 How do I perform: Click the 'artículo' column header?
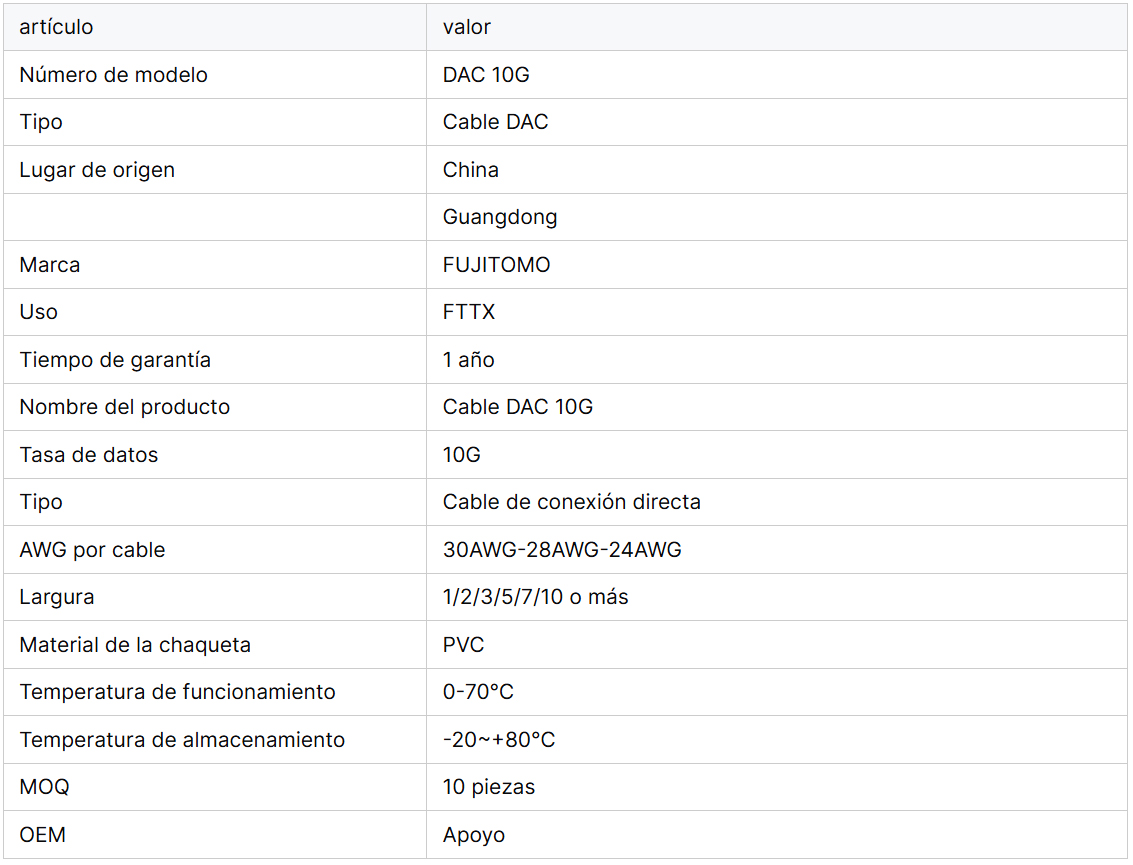pyautogui.click(x=56, y=27)
